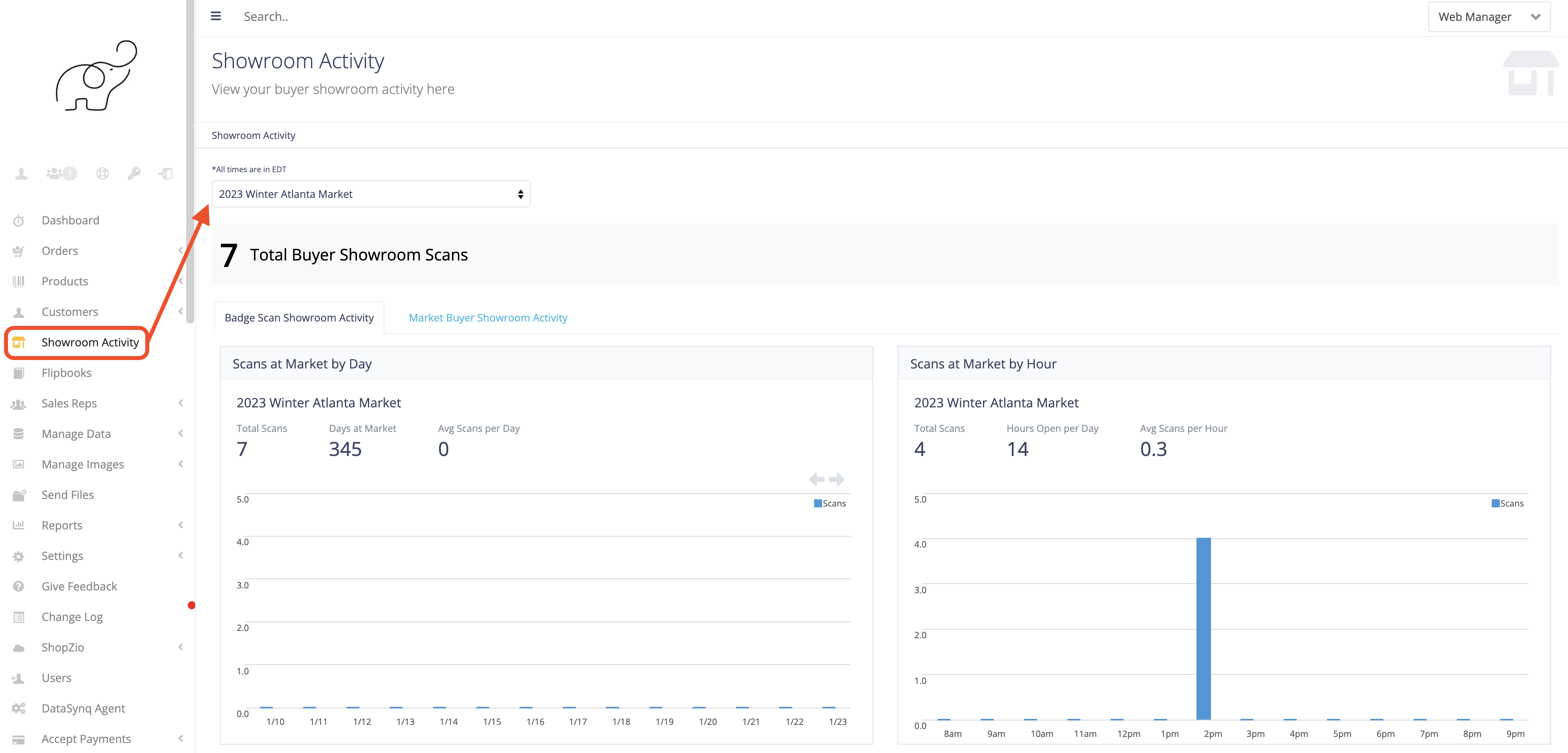1568x753 pixels.
Task: Click the Avg Scans per Hour value 0.3
Action: click(1154, 449)
